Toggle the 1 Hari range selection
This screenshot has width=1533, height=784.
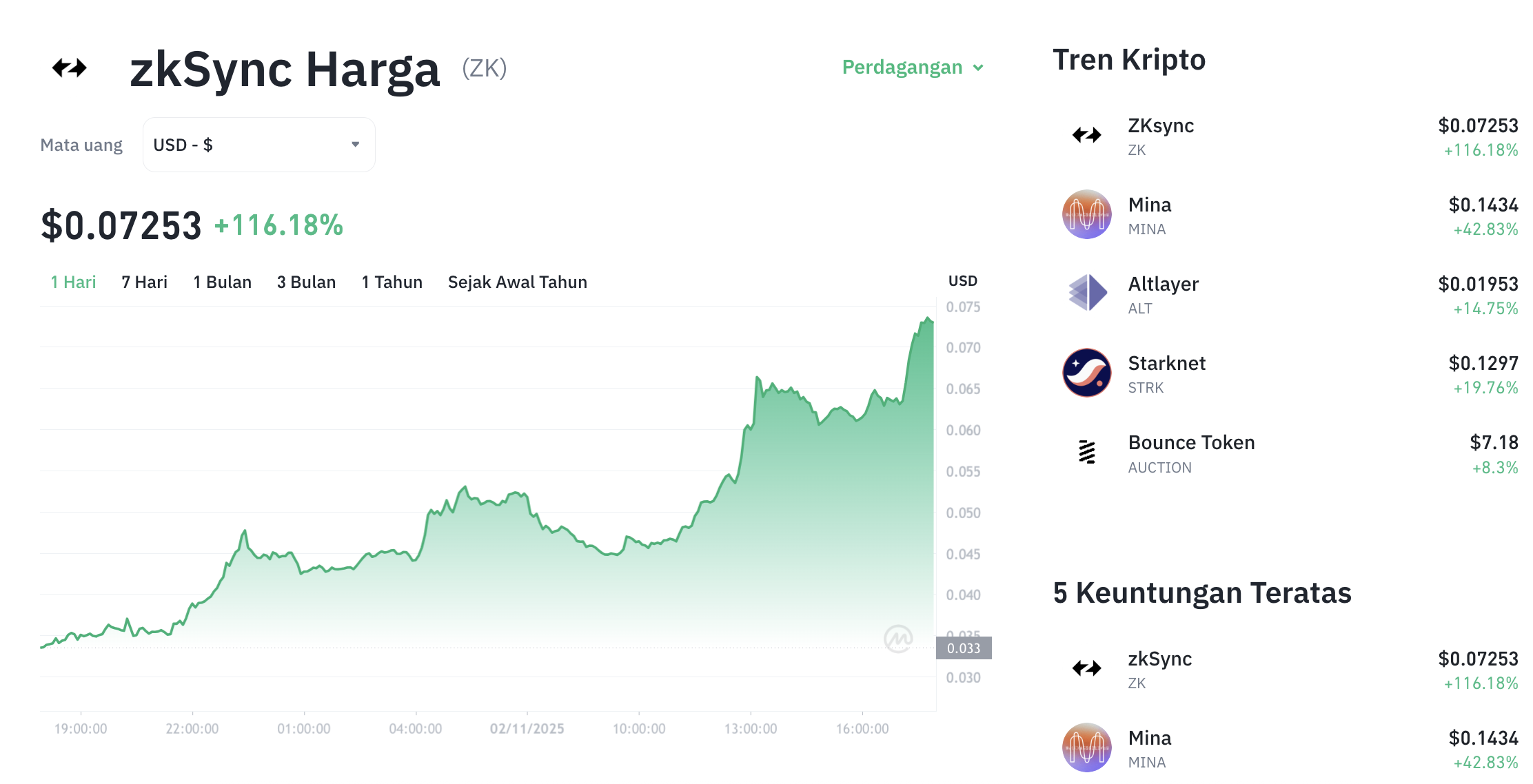(72, 281)
